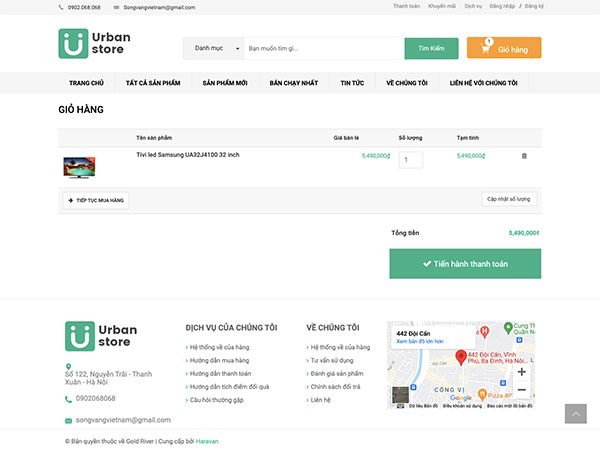
Task: Click the footer phone number 0902068068
Action: coord(95,398)
